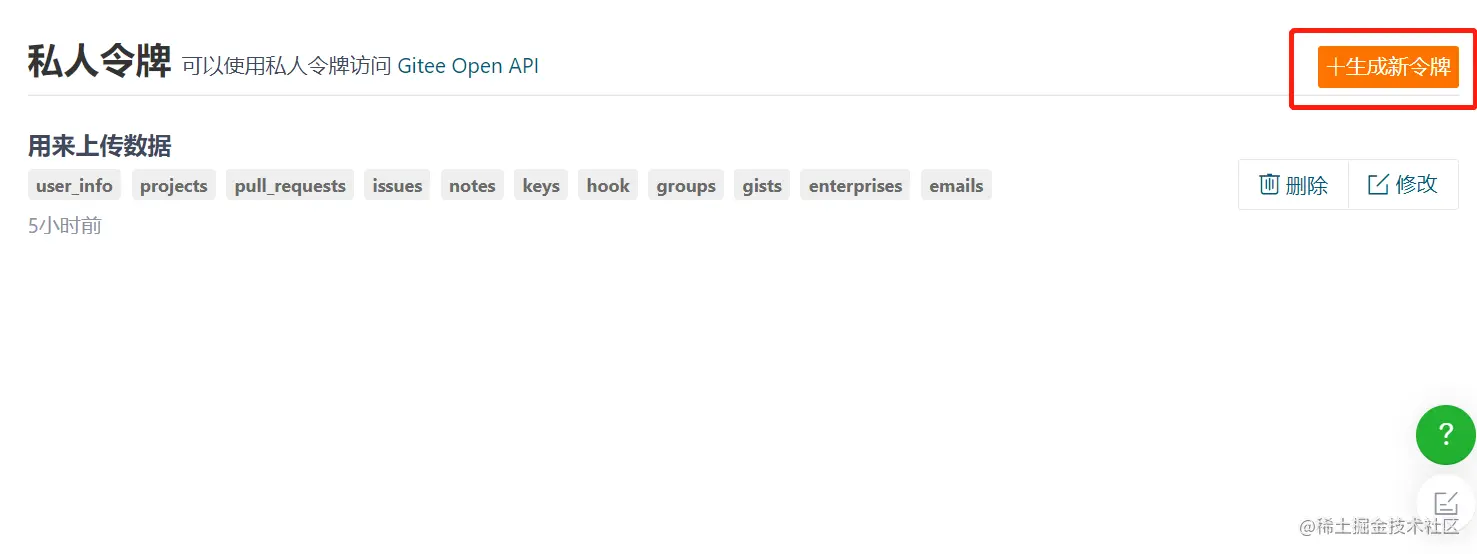1477x554 pixels.
Task: Select the hook scope tag
Action: 608,185
